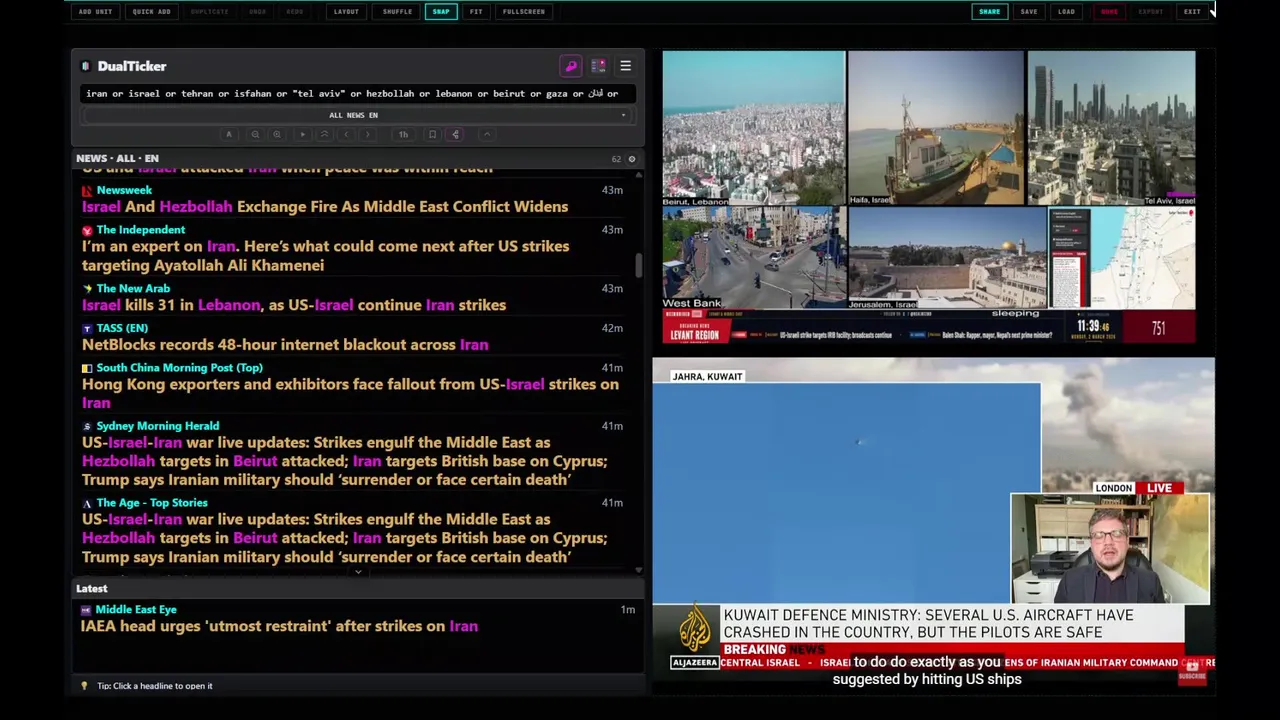Click the Haifa, Israel webcam tile
The width and height of the screenshot is (1280, 720).
pyautogui.click(x=936, y=129)
